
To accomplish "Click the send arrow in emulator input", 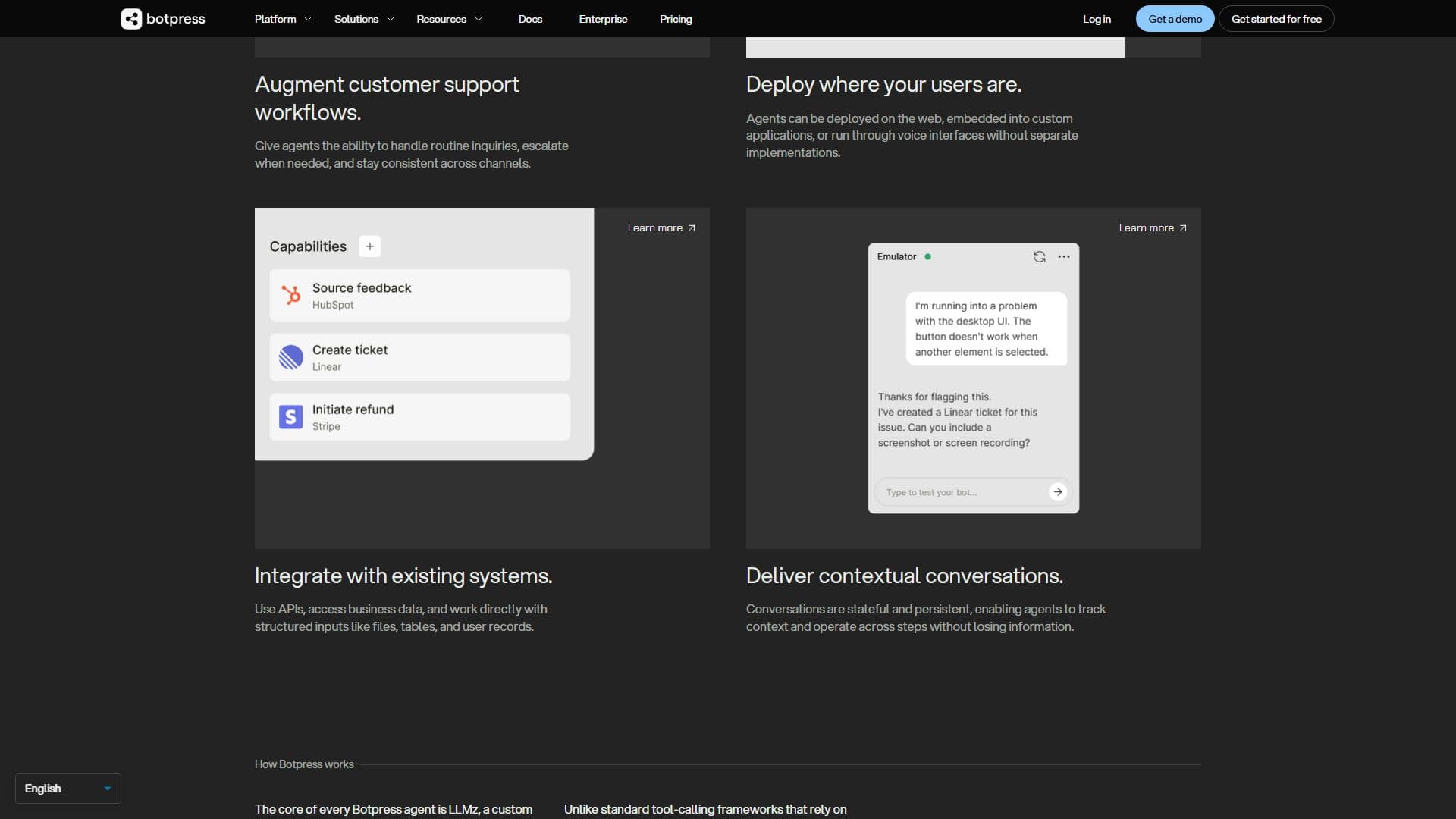I will coord(1057,492).
